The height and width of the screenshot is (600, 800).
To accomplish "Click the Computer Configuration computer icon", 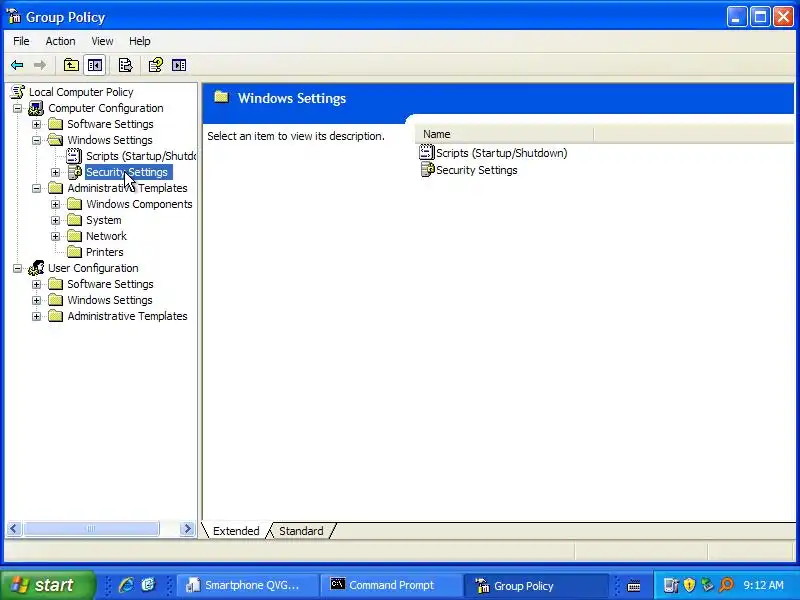I will point(36,108).
